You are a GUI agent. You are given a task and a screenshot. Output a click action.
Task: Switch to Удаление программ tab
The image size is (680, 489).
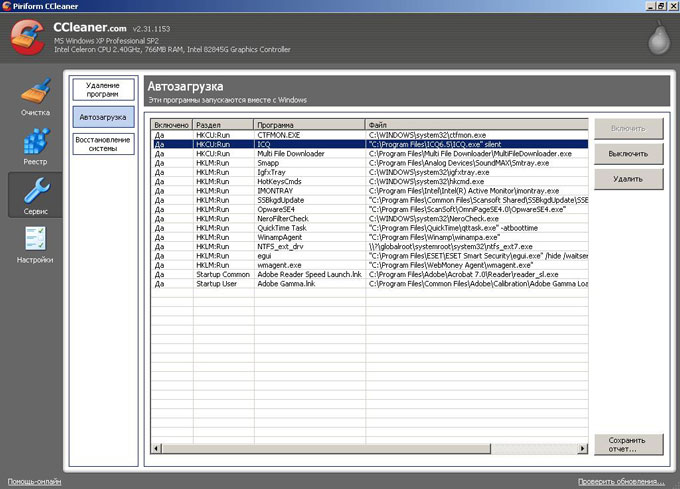tap(103, 90)
